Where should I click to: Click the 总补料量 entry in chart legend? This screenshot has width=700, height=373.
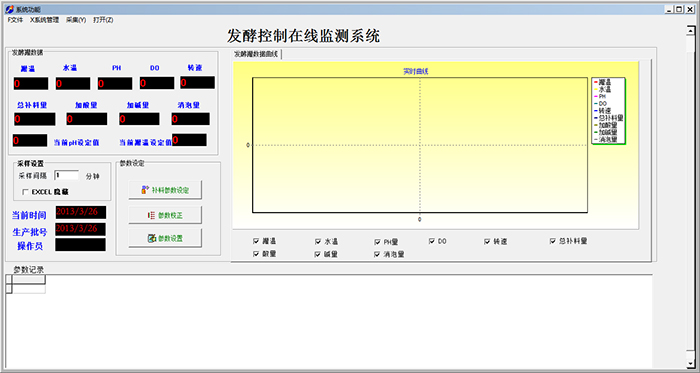pyautogui.click(x=608, y=118)
